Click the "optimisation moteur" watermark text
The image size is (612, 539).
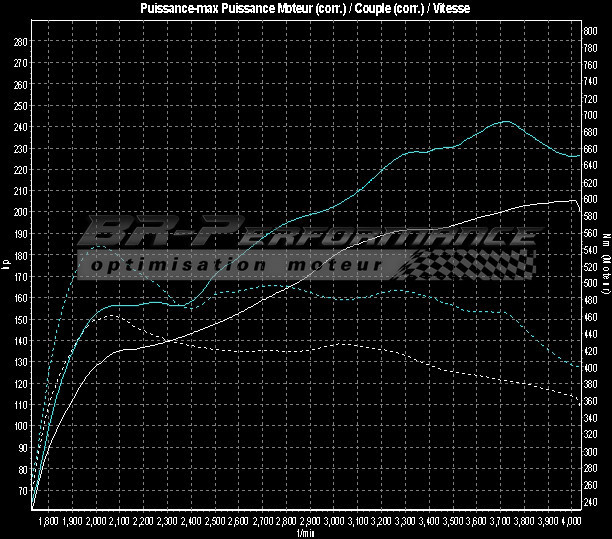coord(235,266)
